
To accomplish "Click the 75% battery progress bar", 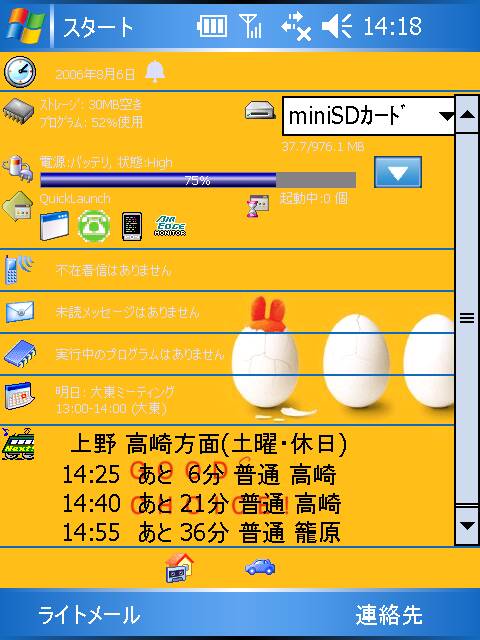I will (198, 180).
